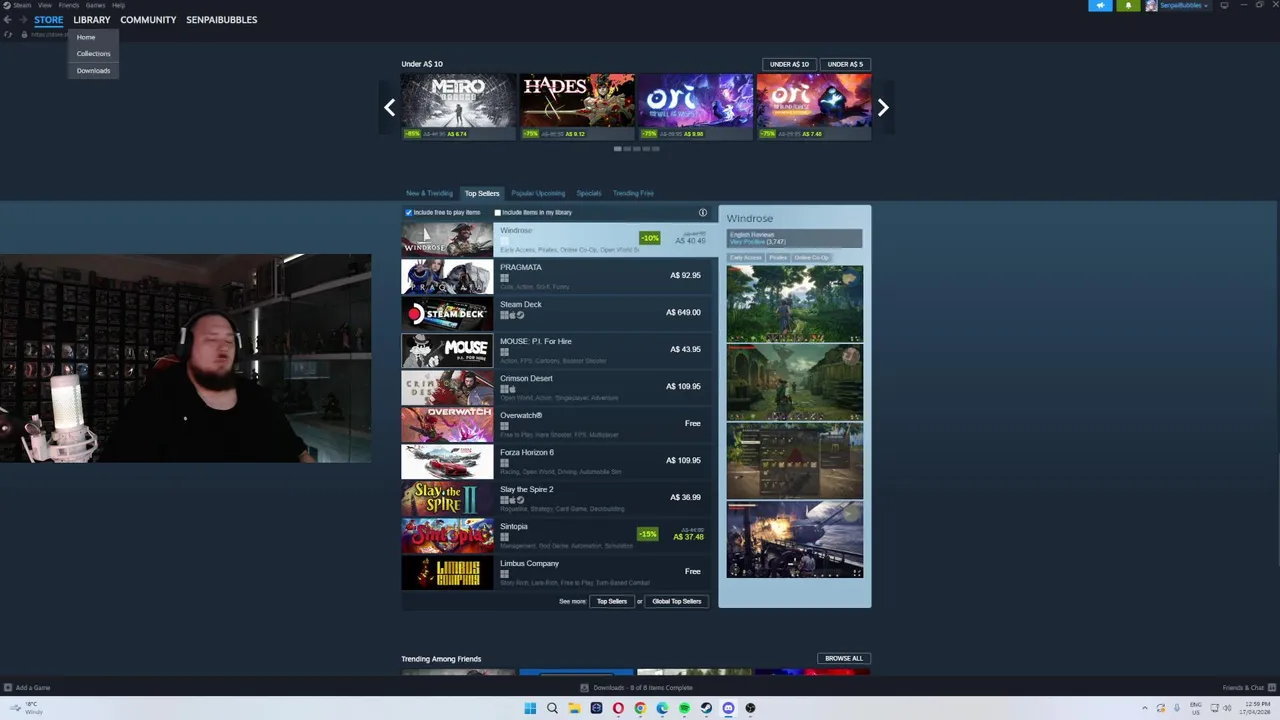This screenshot has width=1280, height=720.
Task: Click the info icon above the top sellers list
Action: click(703, 212)
